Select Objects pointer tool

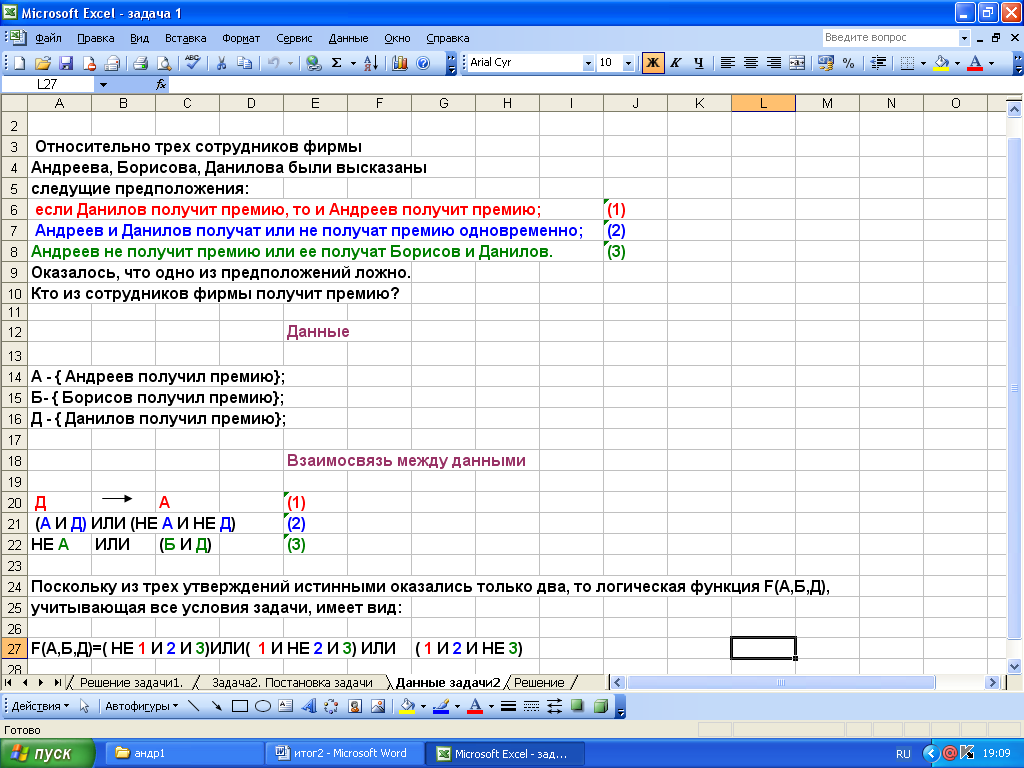pyautogui.click(x=84, y=706)
